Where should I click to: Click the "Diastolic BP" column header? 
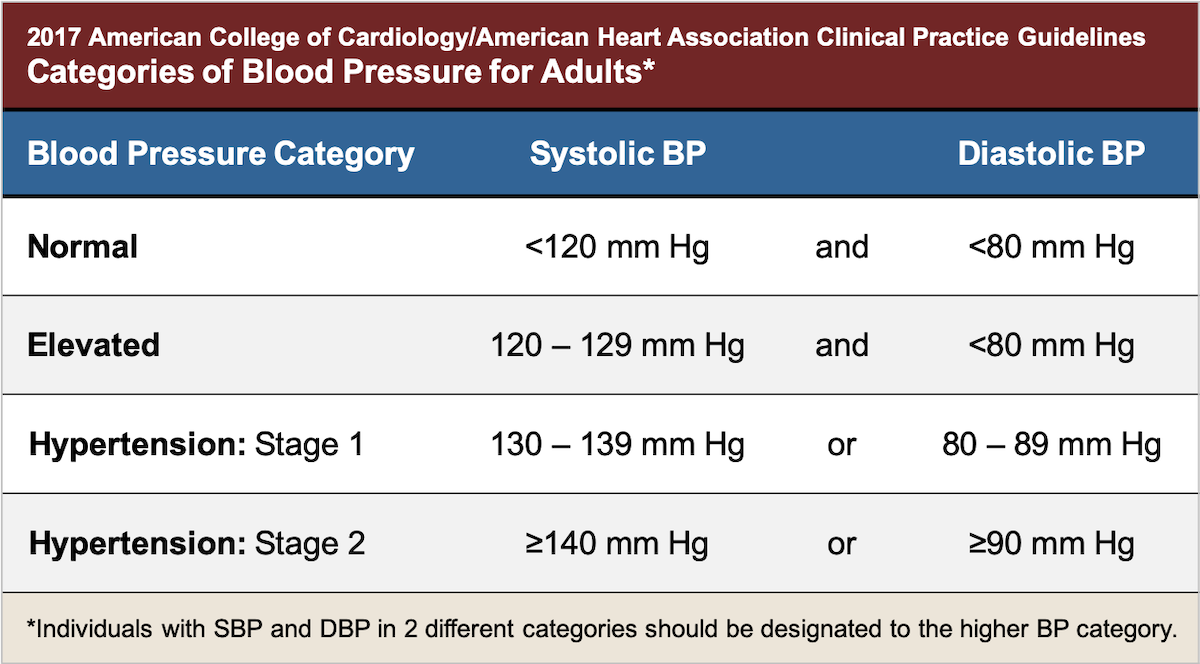1051,154
